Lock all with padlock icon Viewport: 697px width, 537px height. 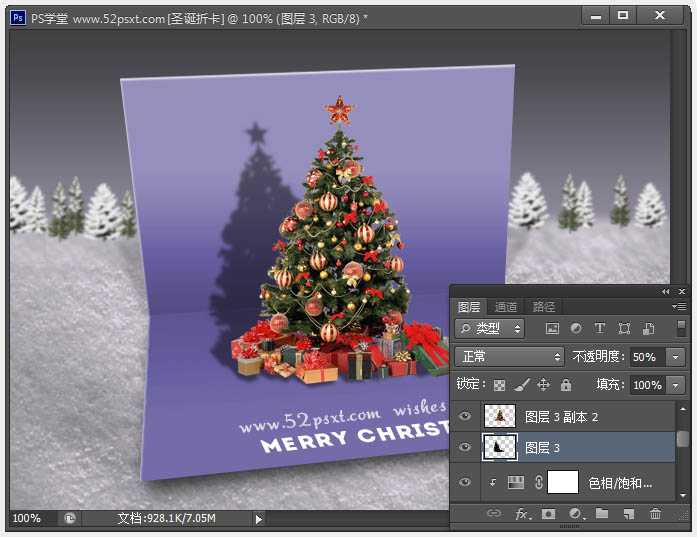click(566, 385)
